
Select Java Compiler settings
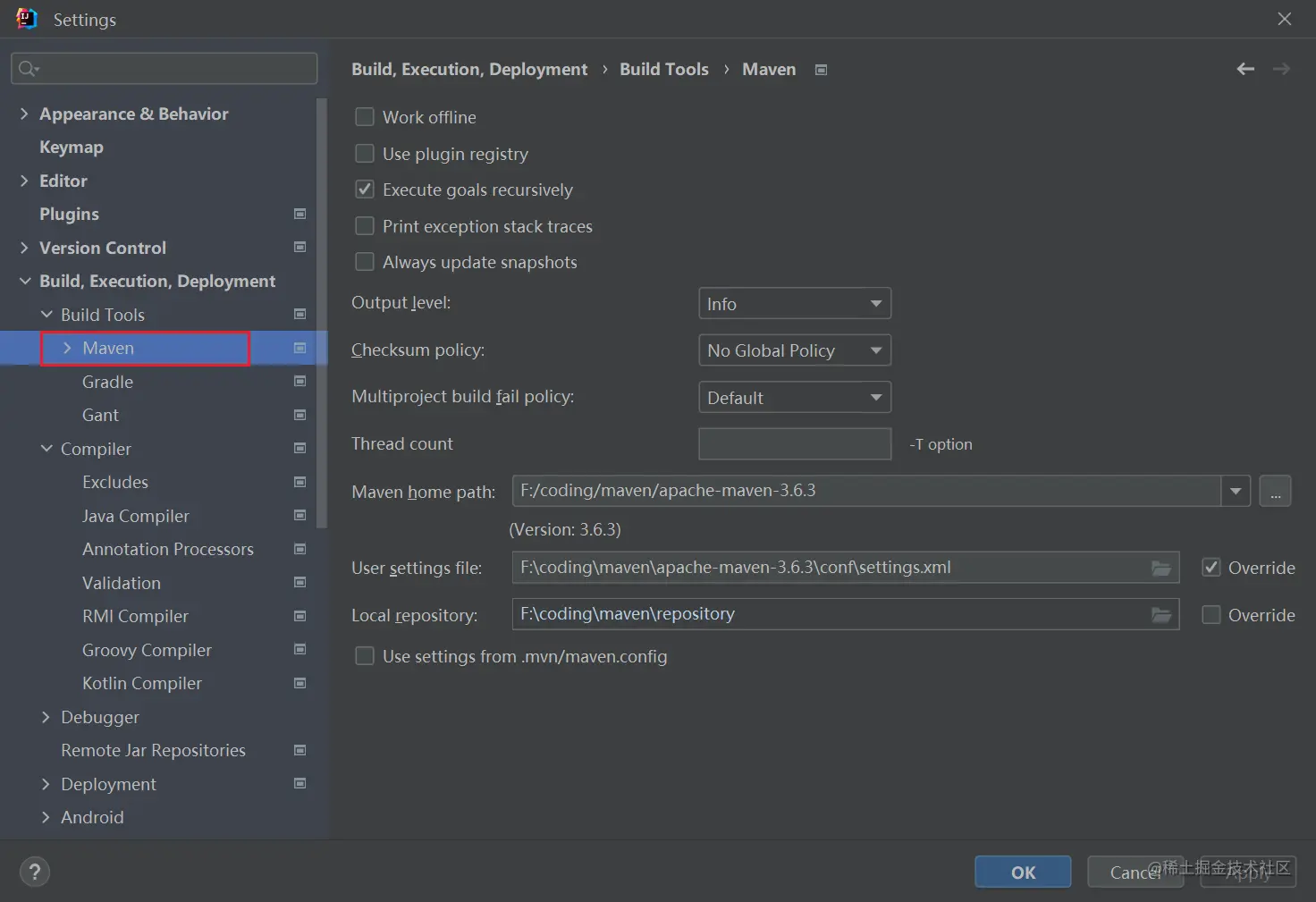136,516
